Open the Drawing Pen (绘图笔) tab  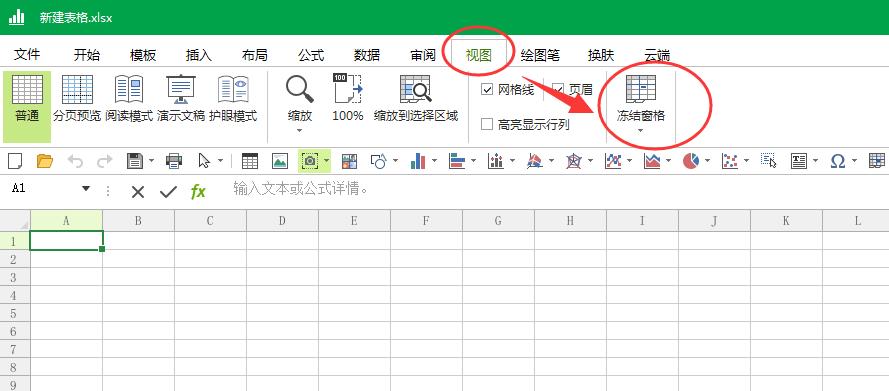pyautogui.click(x=540, y=55)
